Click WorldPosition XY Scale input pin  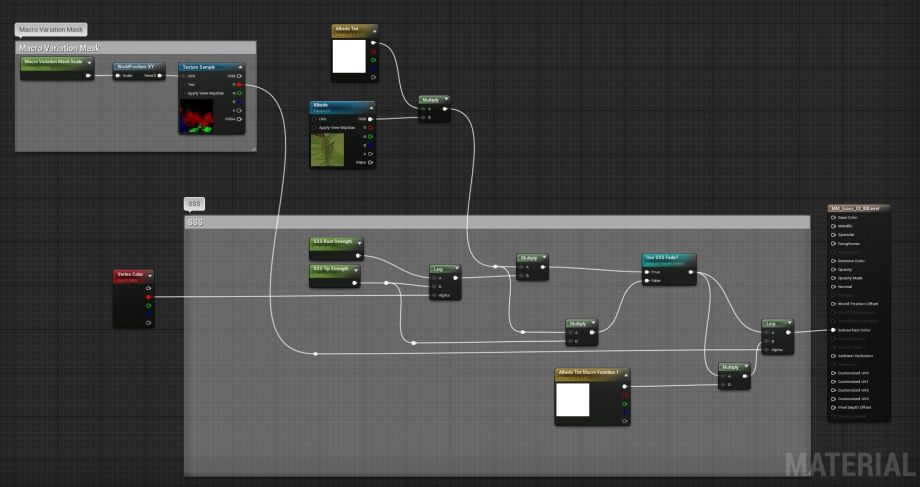pyautogui.click(x=118, y=76)
